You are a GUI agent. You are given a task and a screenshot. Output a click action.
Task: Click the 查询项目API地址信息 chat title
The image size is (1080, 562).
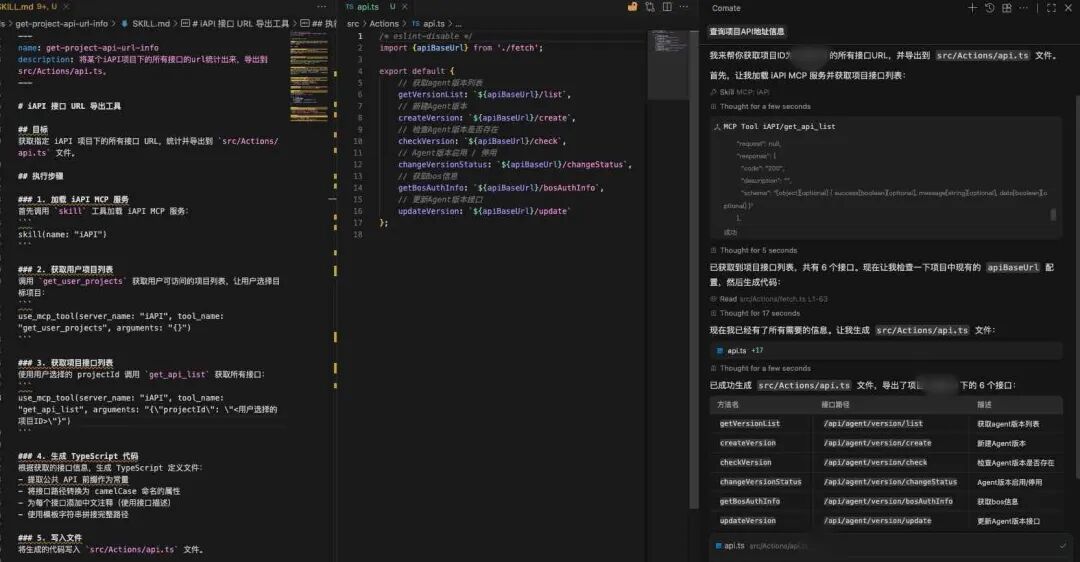pyautogui.click(x=747, y=32)
